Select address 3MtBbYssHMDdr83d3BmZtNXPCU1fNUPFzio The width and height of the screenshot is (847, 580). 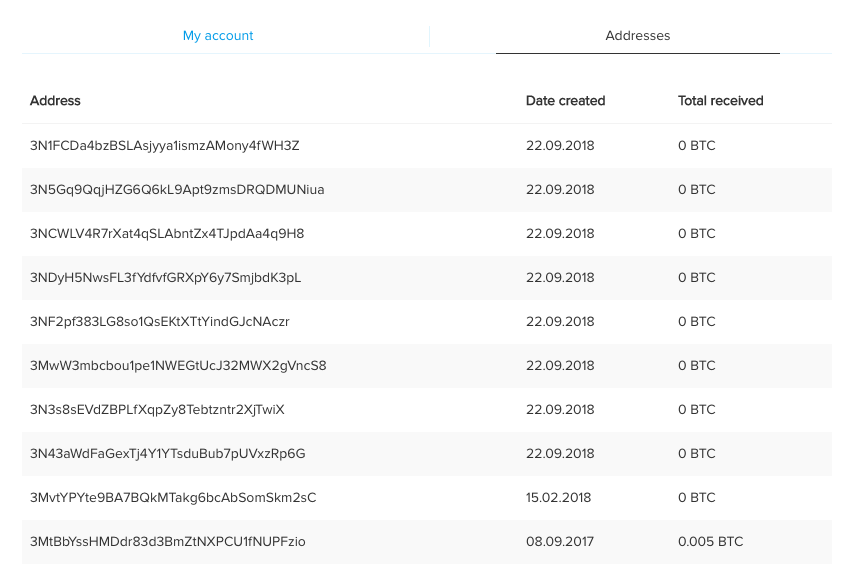pyautogui.click(x=167, y=542)
